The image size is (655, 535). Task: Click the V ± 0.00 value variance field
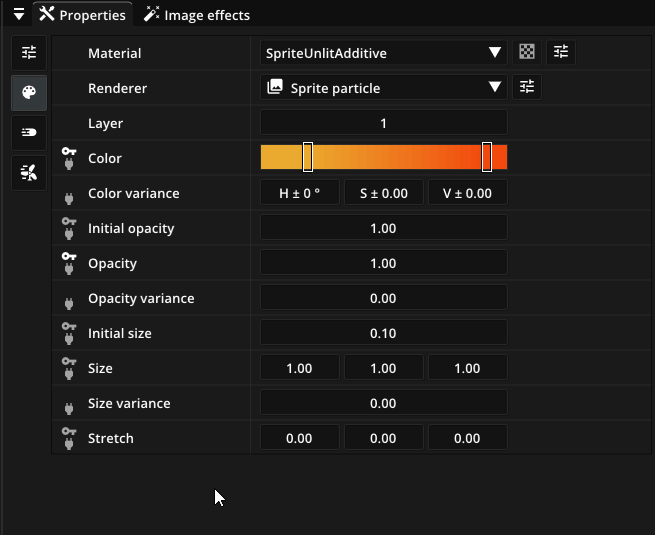[x=467, y=193]
